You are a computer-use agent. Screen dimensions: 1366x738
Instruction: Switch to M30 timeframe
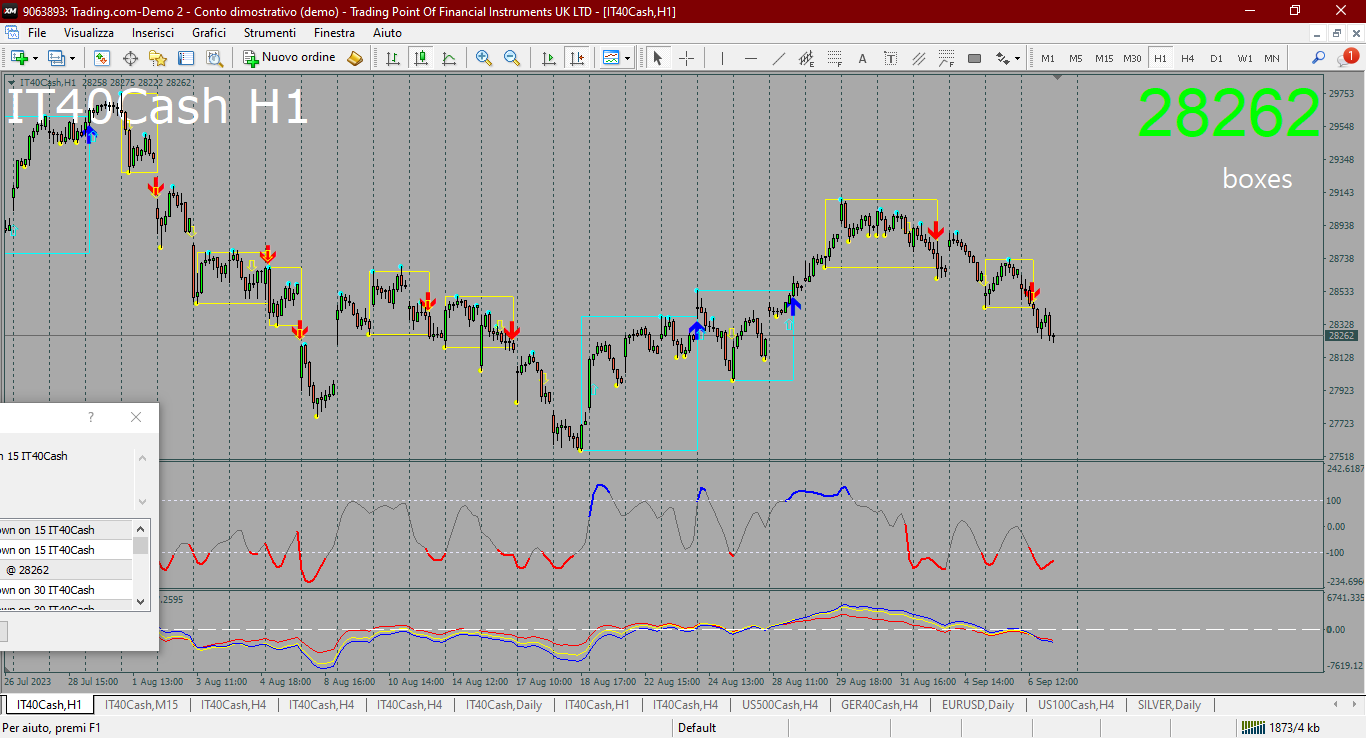pos(1132,58)
